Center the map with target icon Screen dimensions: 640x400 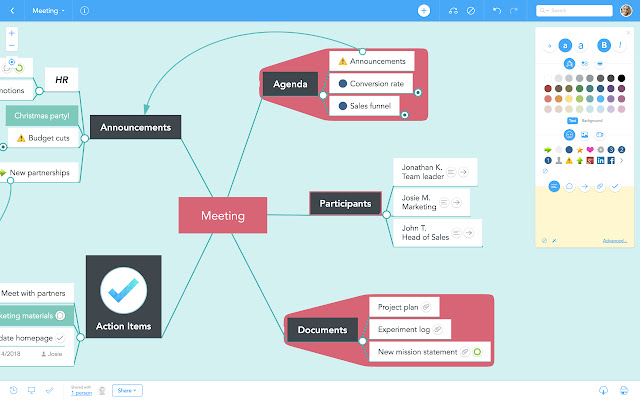point(11,62)
